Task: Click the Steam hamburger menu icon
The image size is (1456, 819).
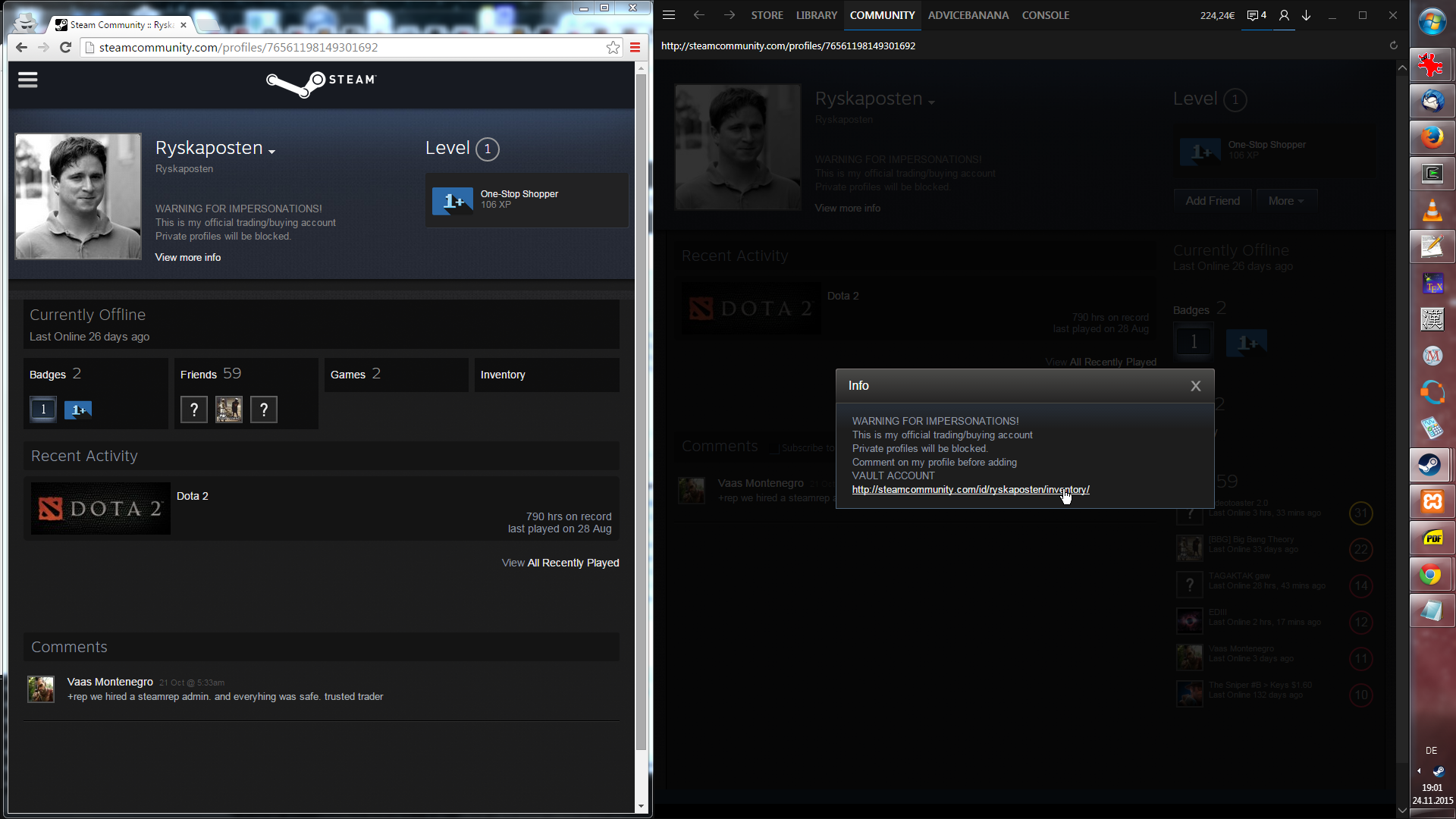Action: click(28, 80)
